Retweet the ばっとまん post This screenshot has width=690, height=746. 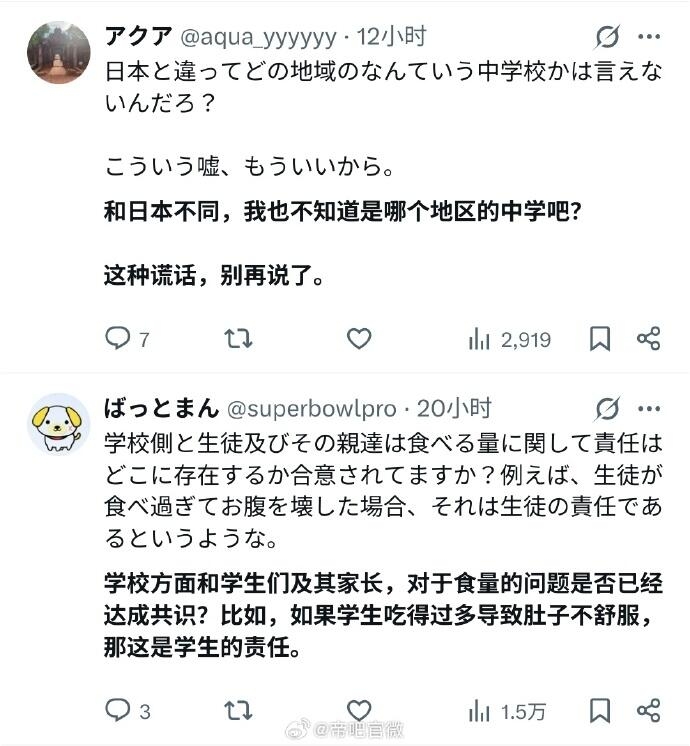238,711
